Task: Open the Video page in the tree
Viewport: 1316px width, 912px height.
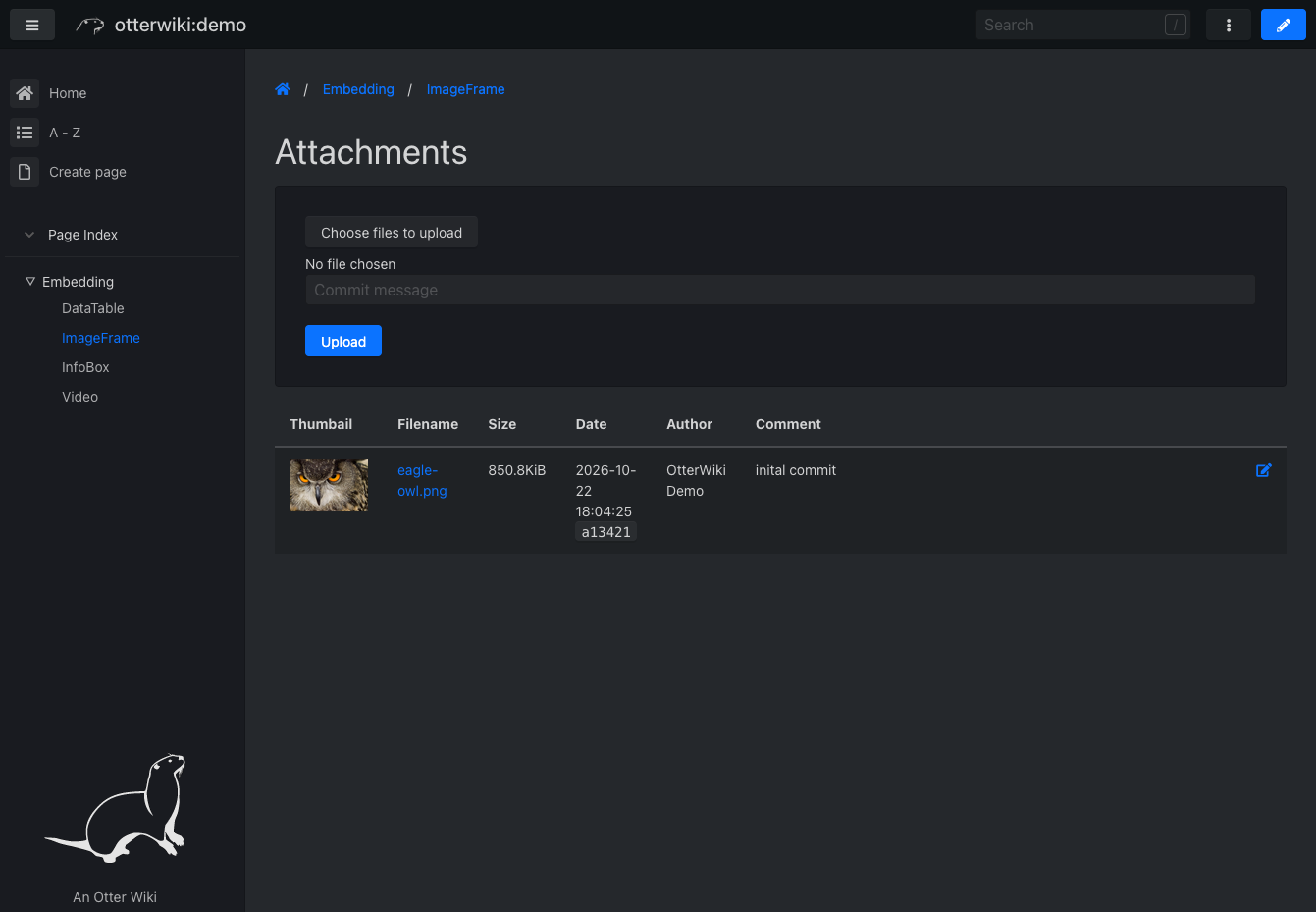Action: 79,397
